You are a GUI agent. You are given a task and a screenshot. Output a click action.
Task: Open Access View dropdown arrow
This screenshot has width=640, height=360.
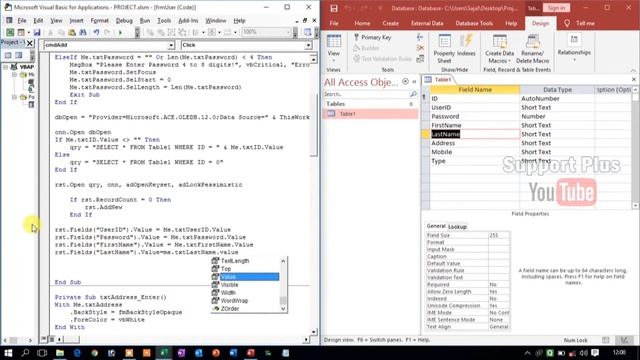pyautogui.click(x=333, y=60)
